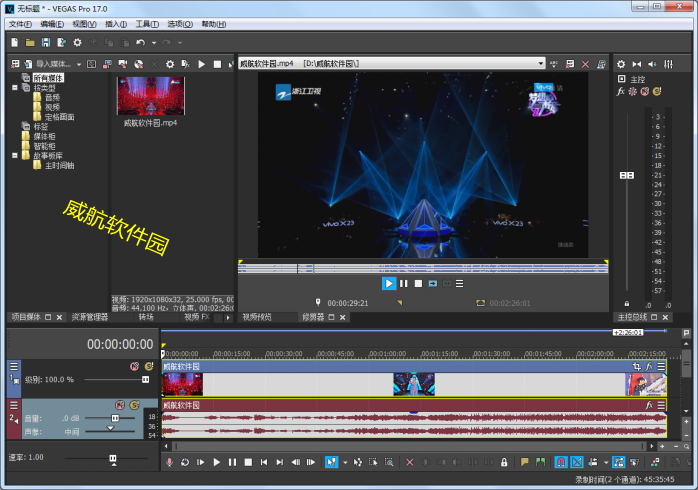Collapse the 按类型 tree node
The width and height of the screenshot is (698, 490).
point(15,88)
